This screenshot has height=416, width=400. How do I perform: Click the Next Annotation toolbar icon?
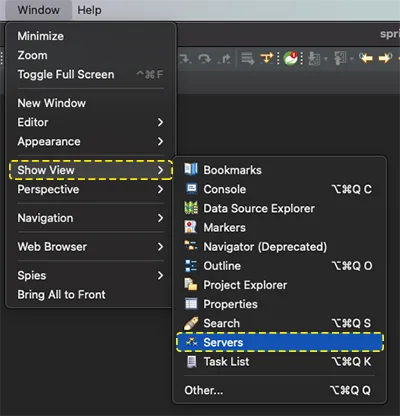[314, 59]
